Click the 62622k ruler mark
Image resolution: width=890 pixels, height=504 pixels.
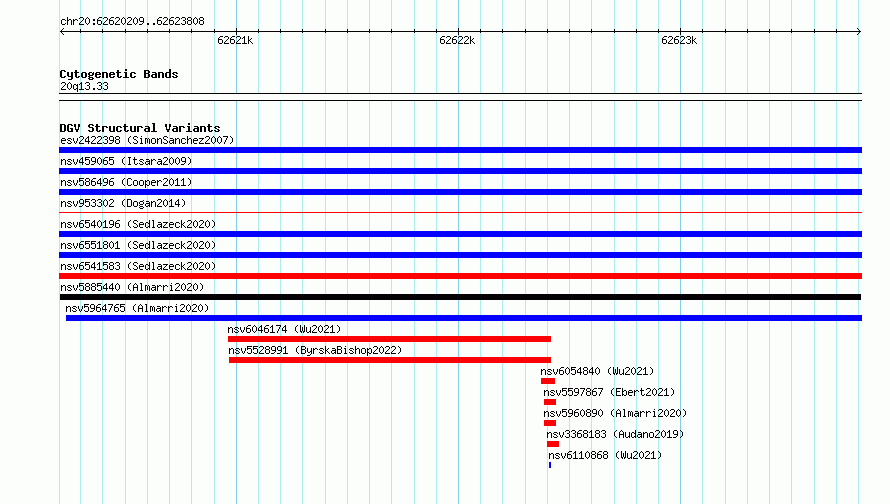point(457,40)
